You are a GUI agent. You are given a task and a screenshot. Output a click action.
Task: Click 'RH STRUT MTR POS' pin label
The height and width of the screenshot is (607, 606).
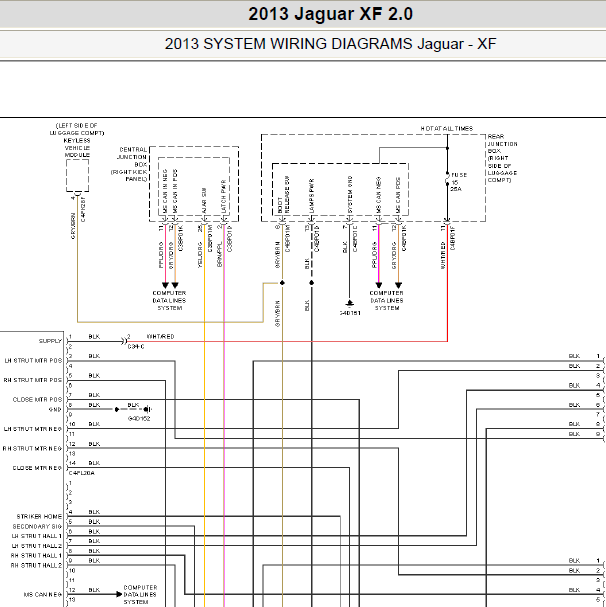(33, 380)
